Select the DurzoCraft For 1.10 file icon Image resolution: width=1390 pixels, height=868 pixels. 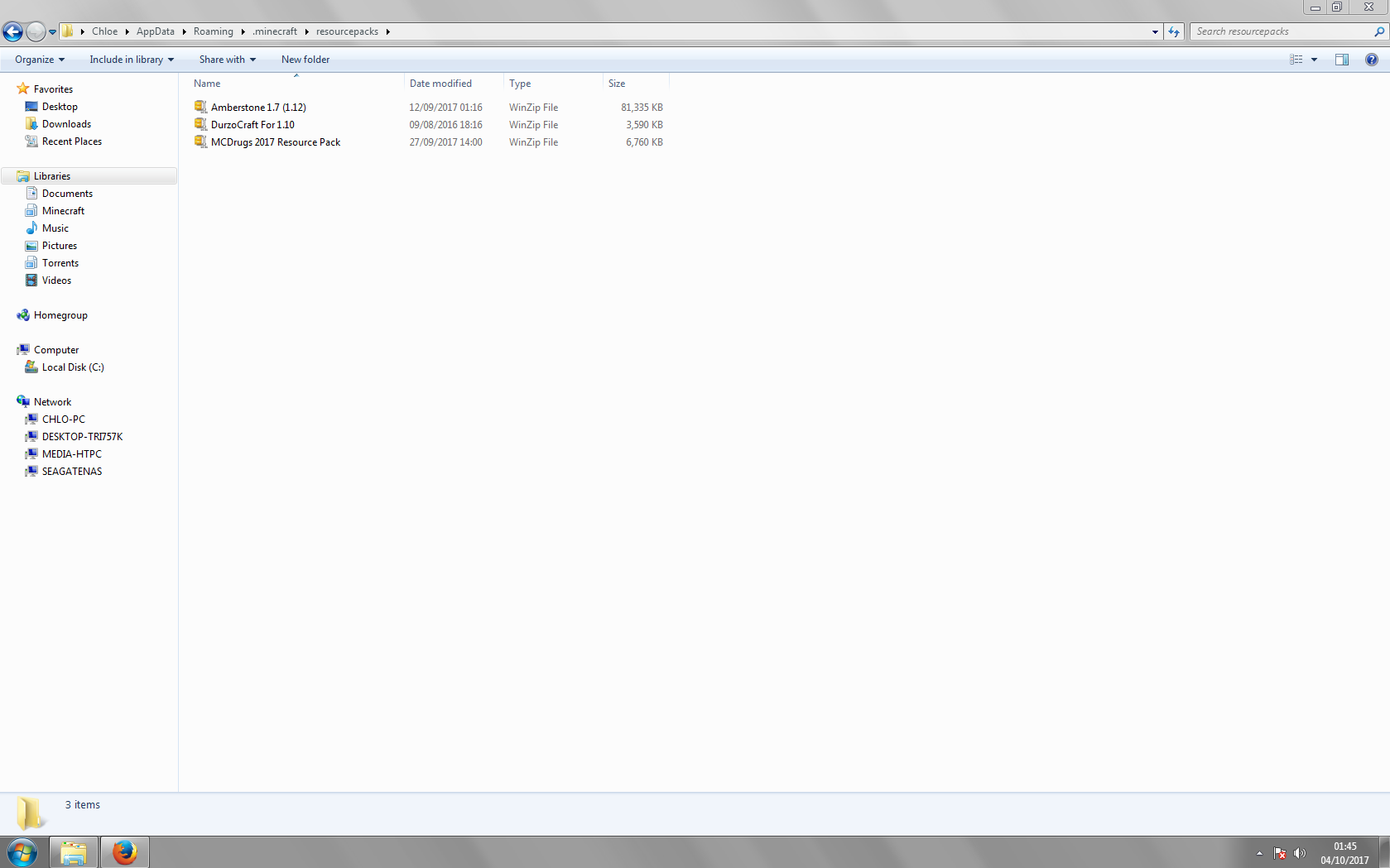pos(200,124)
